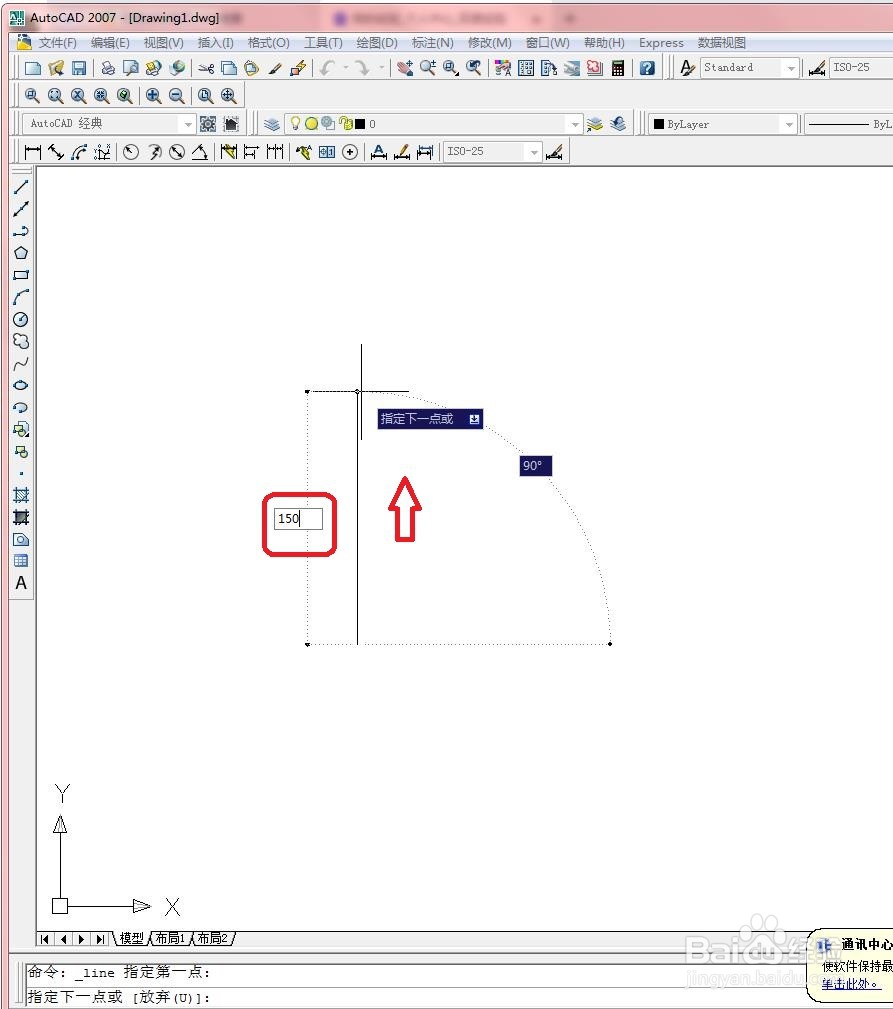Open the 标注(N) menu
This screenshot has height=1009, width=893.
click(x=432, y=43)
